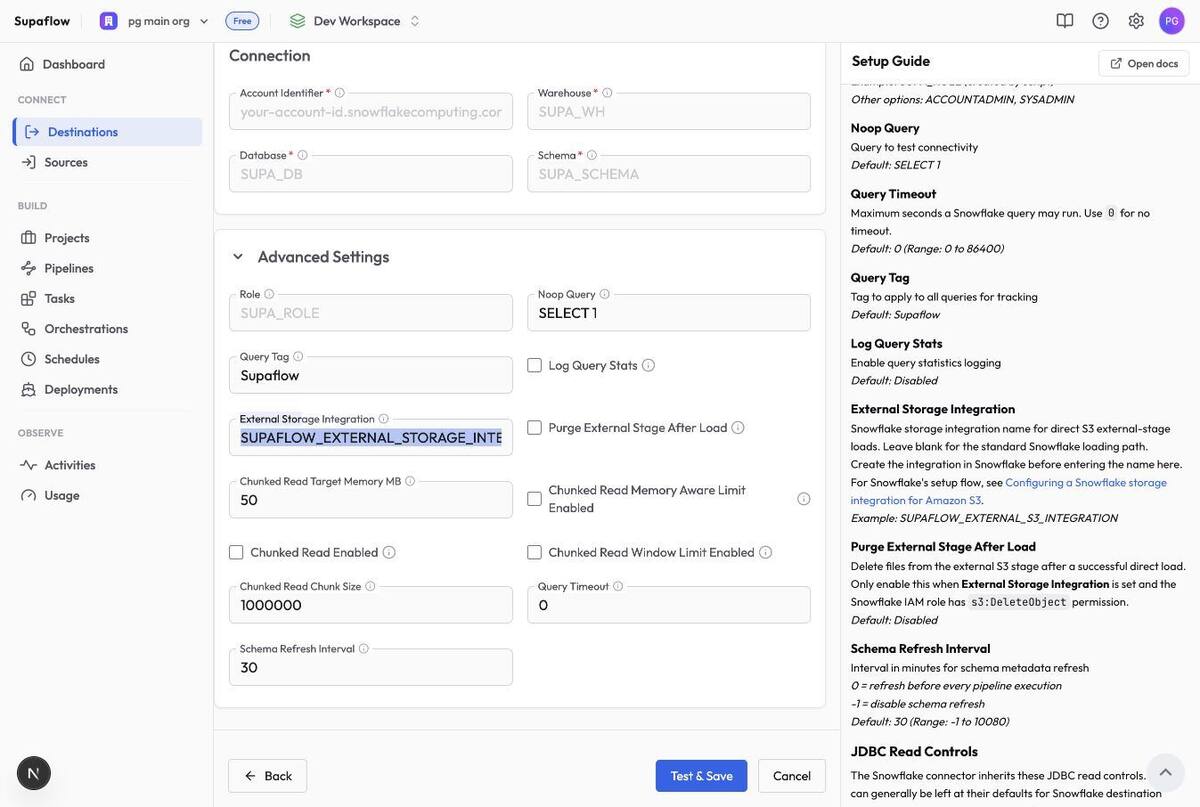Click the Test & Save button

click(x=701, y=776)
